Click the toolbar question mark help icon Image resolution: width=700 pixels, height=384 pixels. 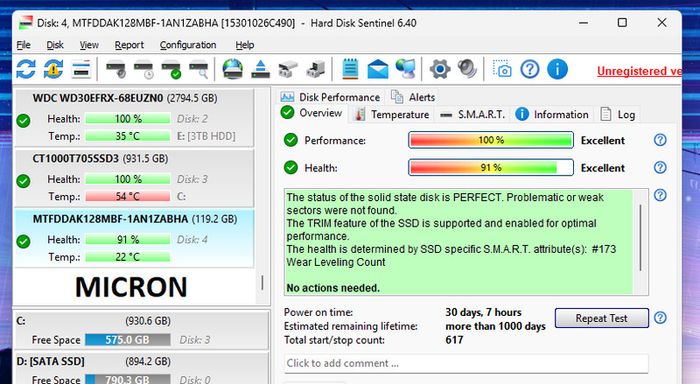pyautogui.click(x=530, y=70)
